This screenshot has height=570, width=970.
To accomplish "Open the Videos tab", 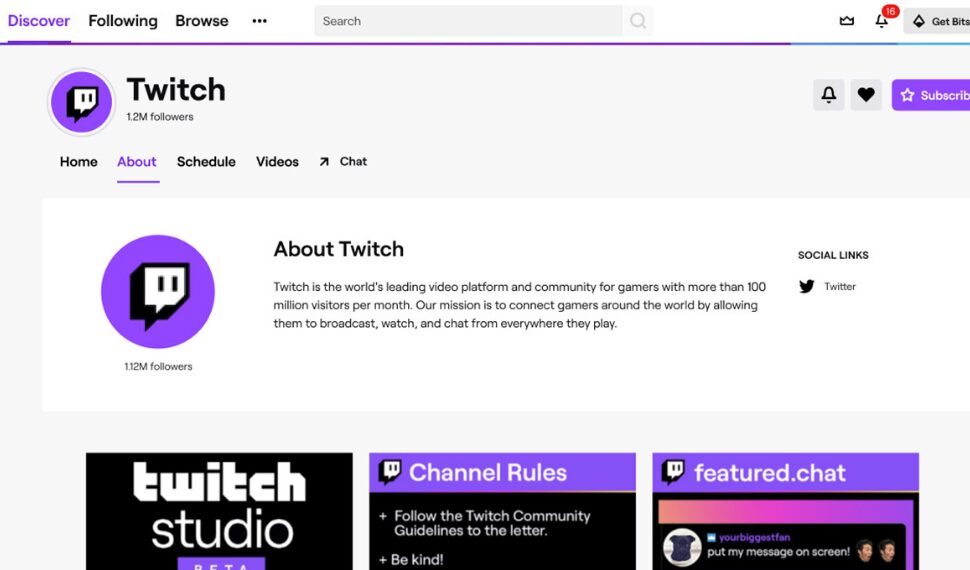I will pyautogui.click(x=277, y=162).
